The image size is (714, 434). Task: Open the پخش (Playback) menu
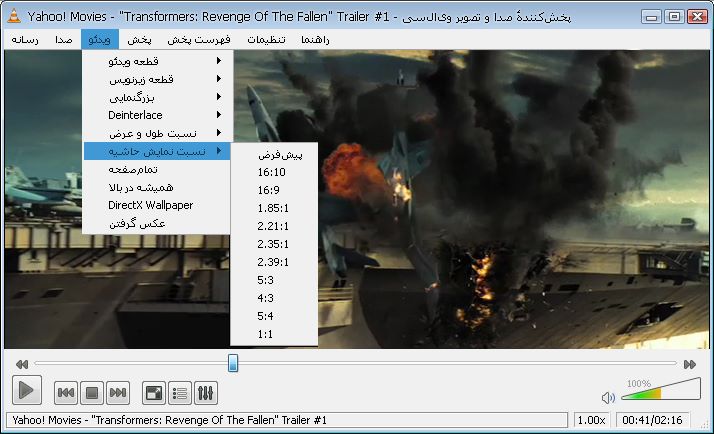[x=139, y=40]
